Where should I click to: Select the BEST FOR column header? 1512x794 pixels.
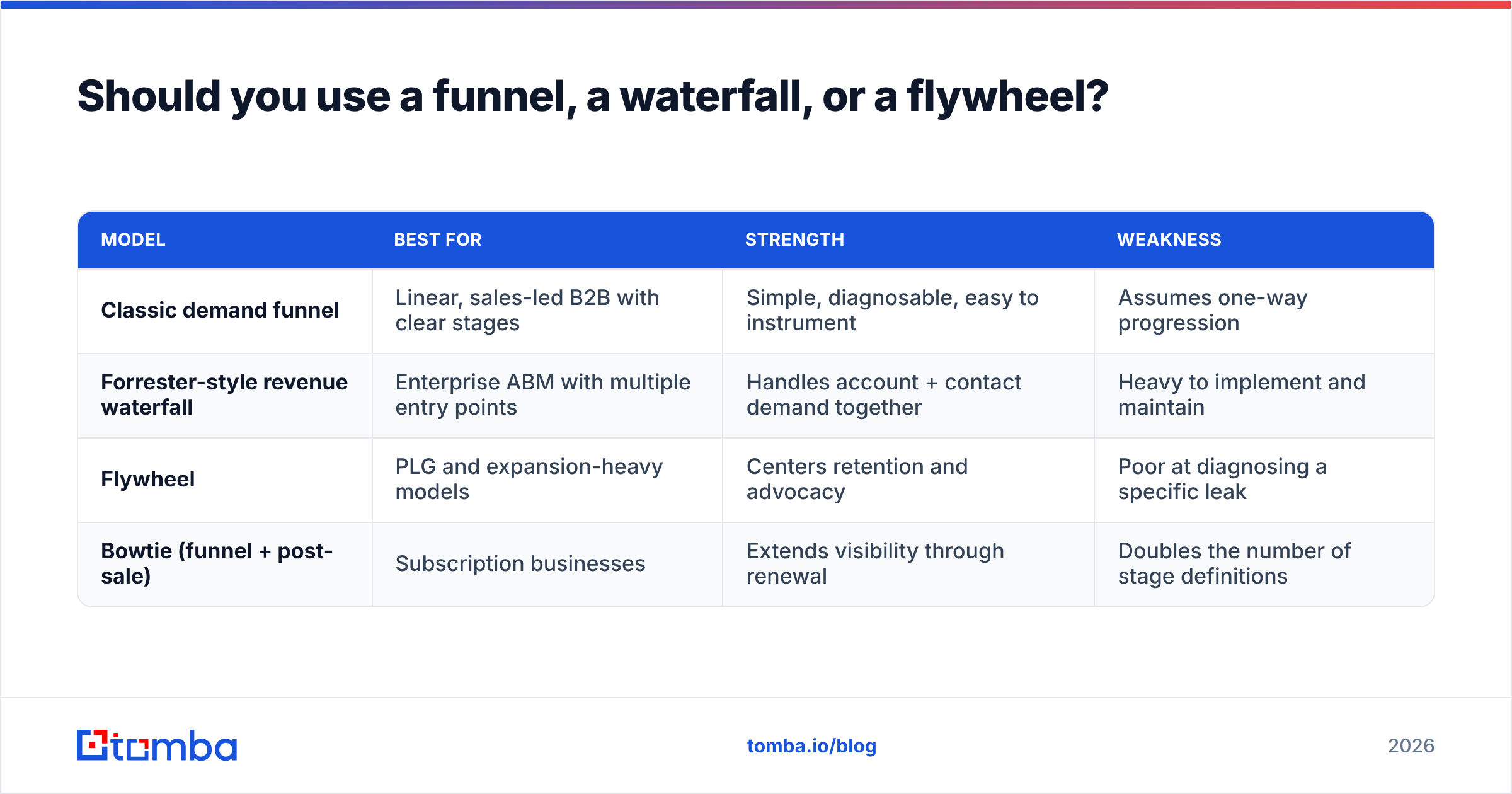[438, 239]
